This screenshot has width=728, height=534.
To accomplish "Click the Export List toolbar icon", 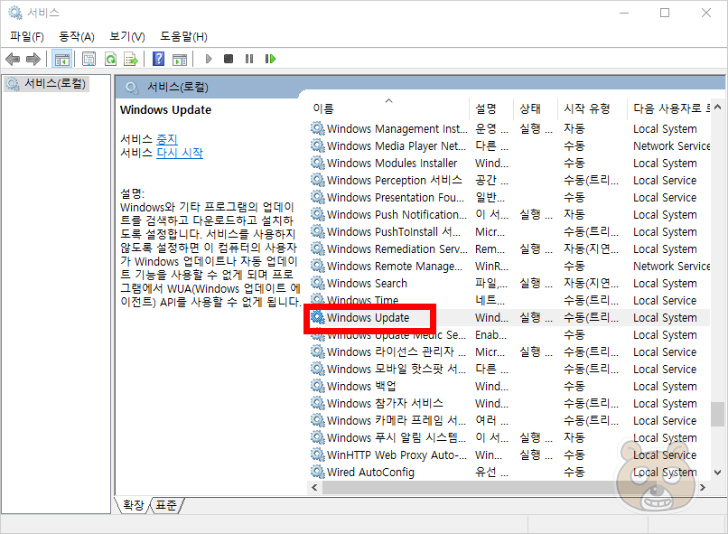I will pos(131,59).
